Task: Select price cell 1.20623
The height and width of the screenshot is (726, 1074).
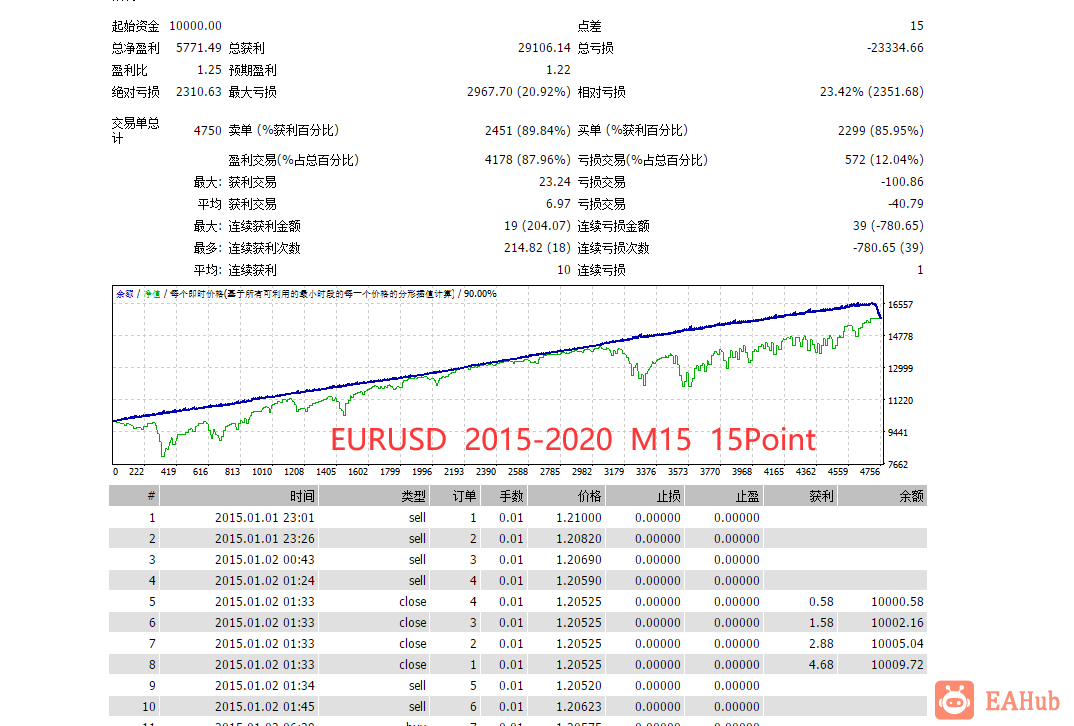Action: click(x=579, y=707)
